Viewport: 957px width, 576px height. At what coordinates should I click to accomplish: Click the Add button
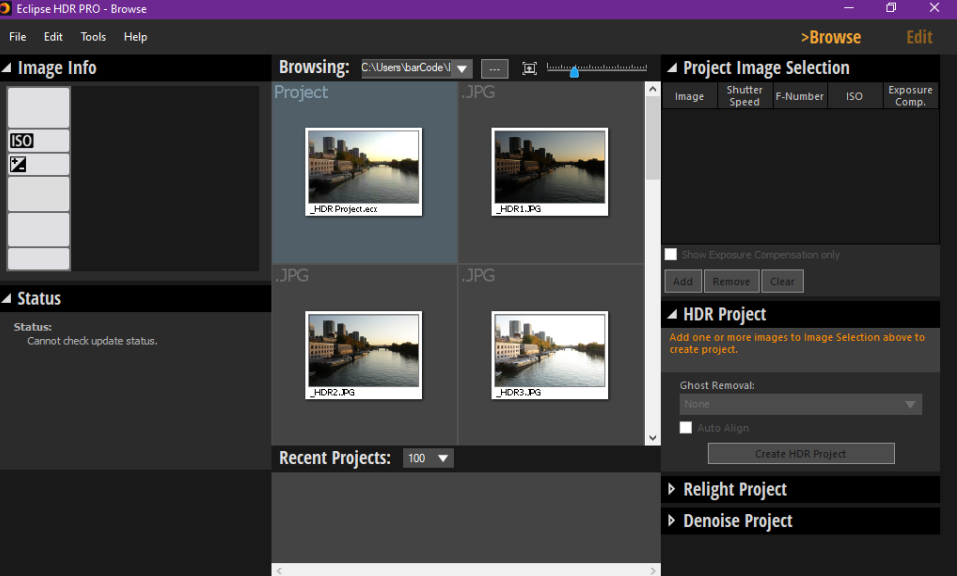683,281
